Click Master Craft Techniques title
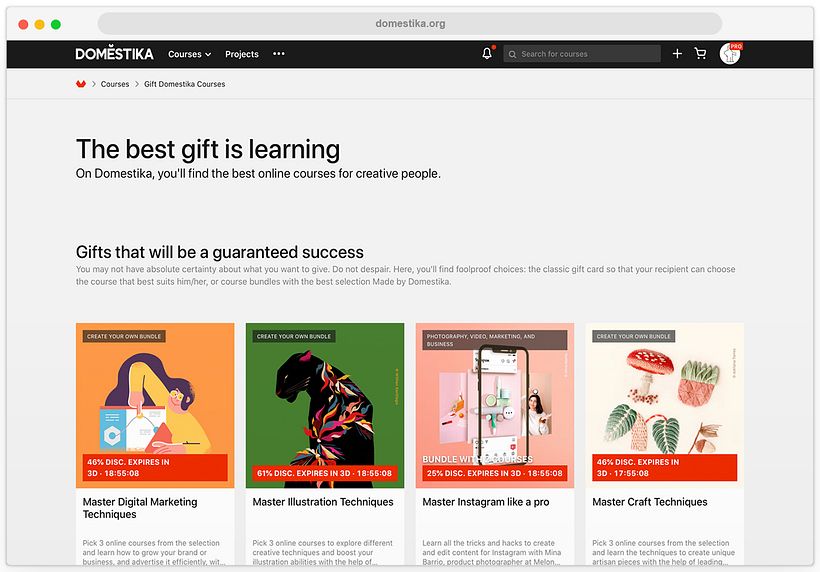820x572 pixels. point(650,502)
